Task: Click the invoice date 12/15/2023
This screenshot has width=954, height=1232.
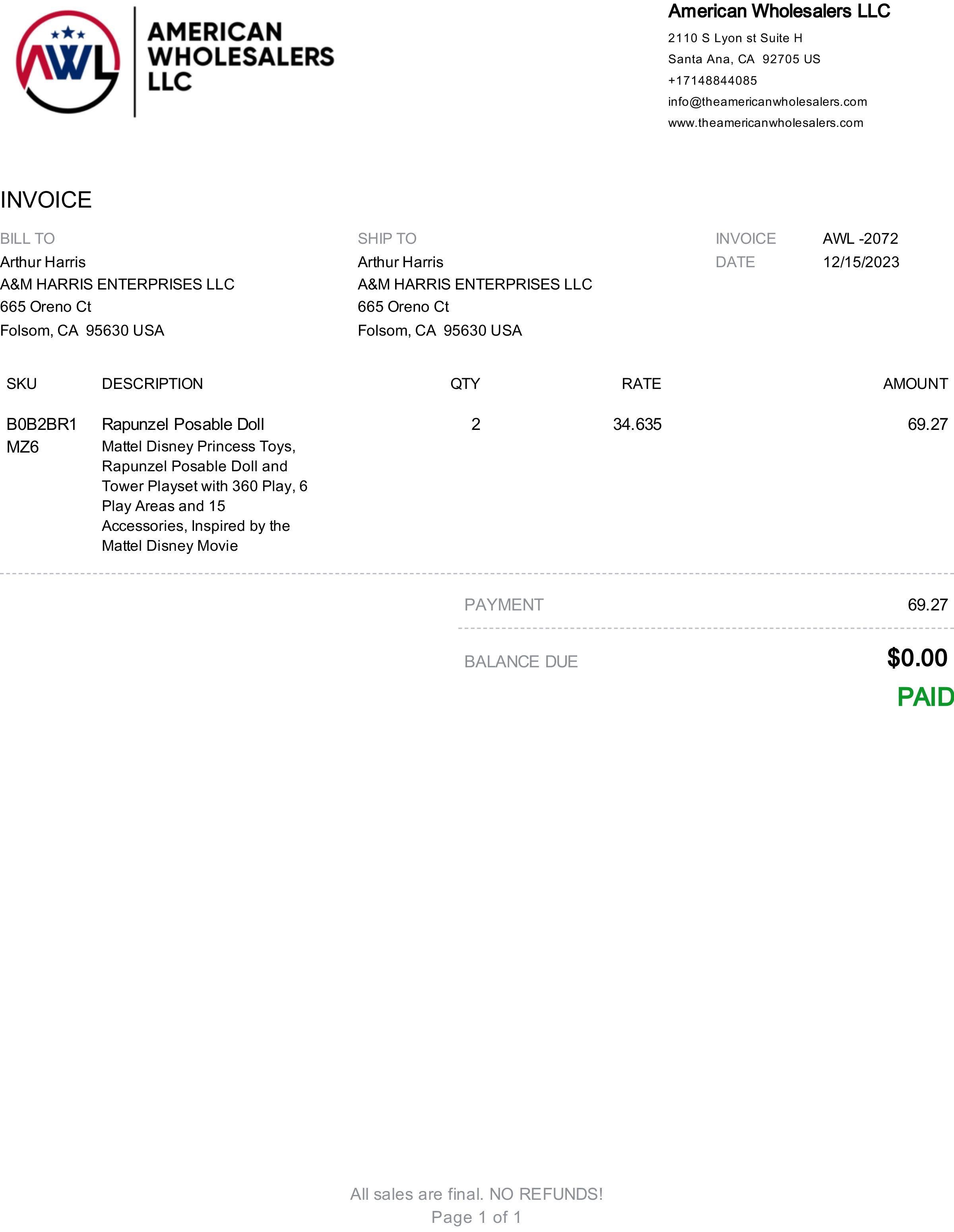Action: 861,262
